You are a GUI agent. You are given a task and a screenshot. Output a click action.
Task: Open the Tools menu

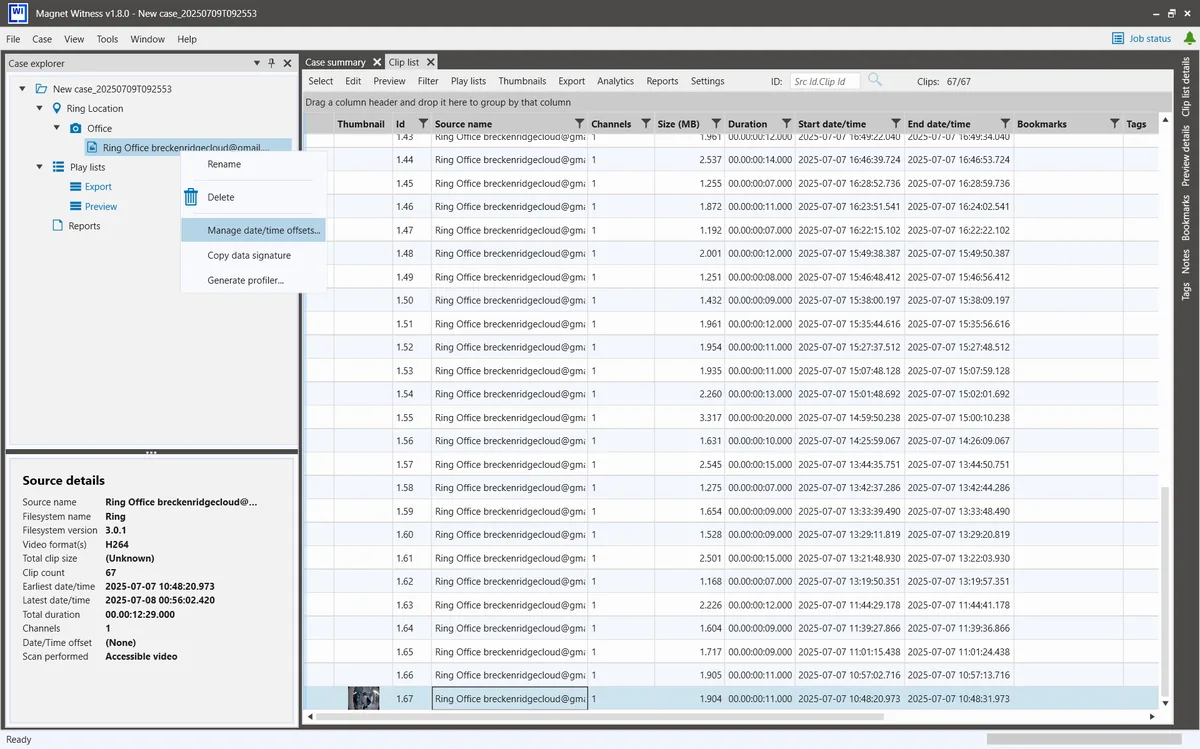107,39
